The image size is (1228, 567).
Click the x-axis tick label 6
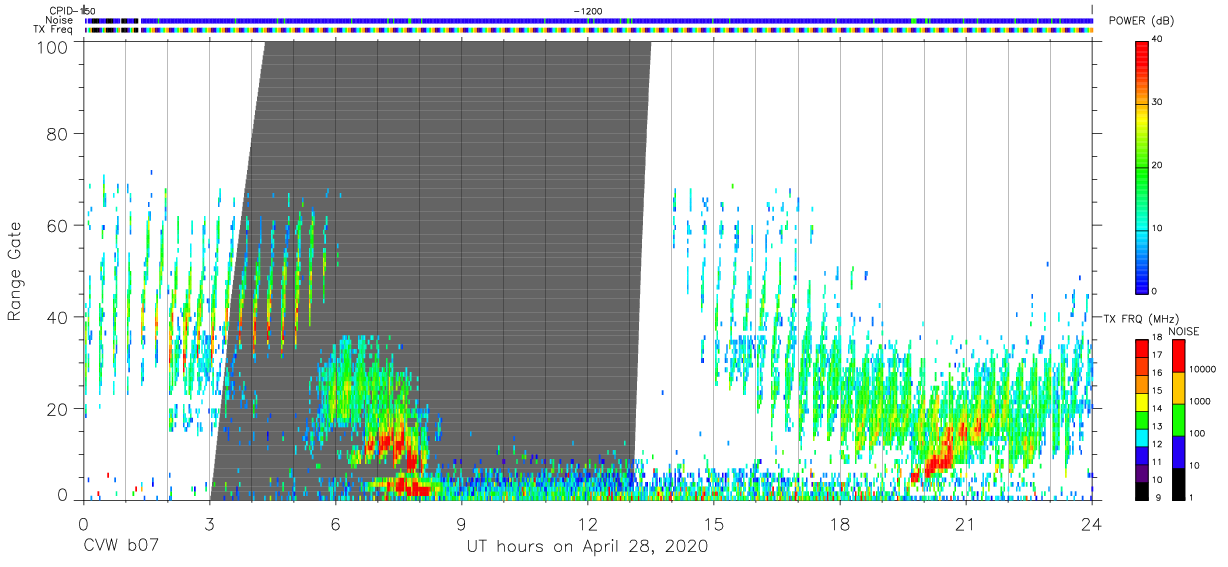335,523
